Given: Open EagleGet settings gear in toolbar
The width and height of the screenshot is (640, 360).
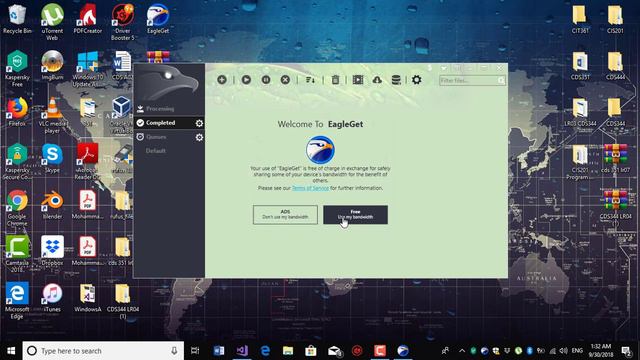Looking at the screenshot, I should click(416, 80).
